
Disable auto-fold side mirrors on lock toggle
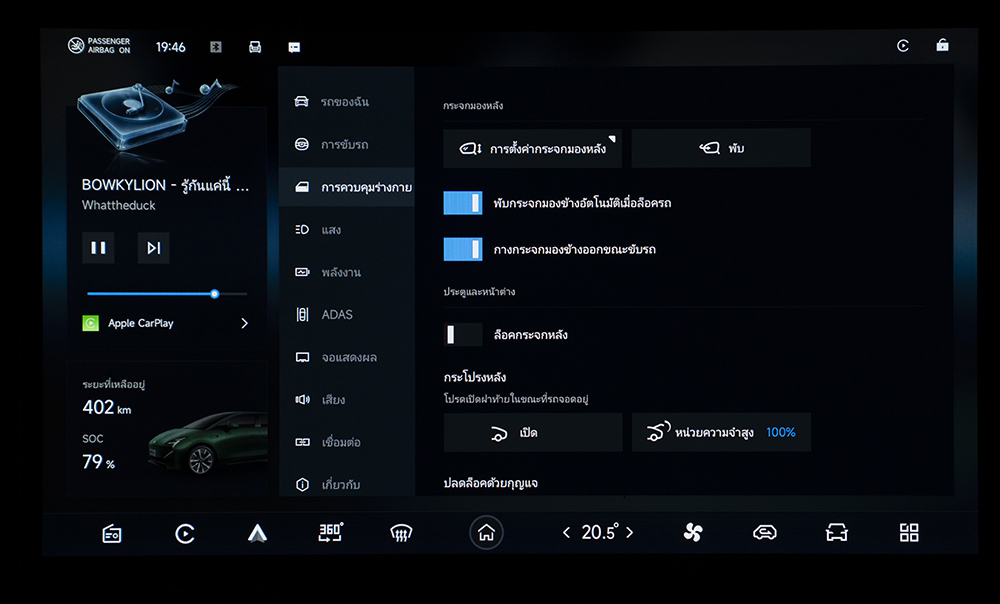(463, 203)
